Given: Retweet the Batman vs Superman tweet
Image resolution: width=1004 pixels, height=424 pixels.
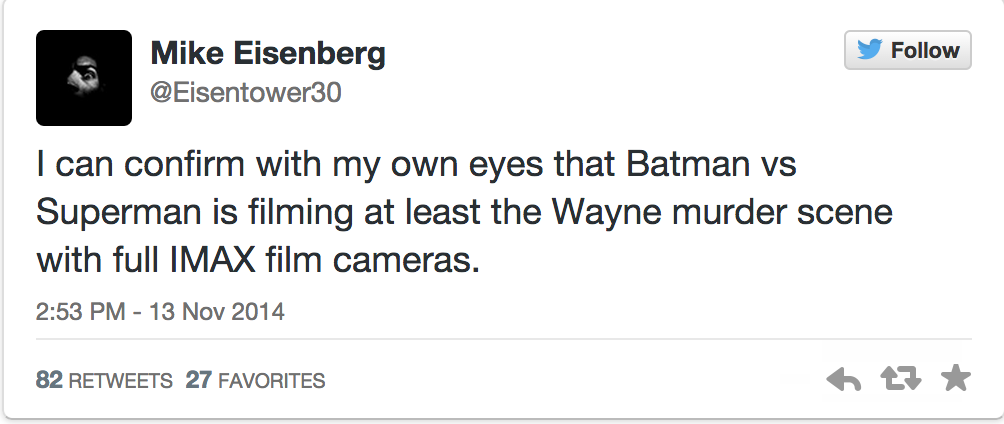Looking at the screenshot, I should [899, 379].
